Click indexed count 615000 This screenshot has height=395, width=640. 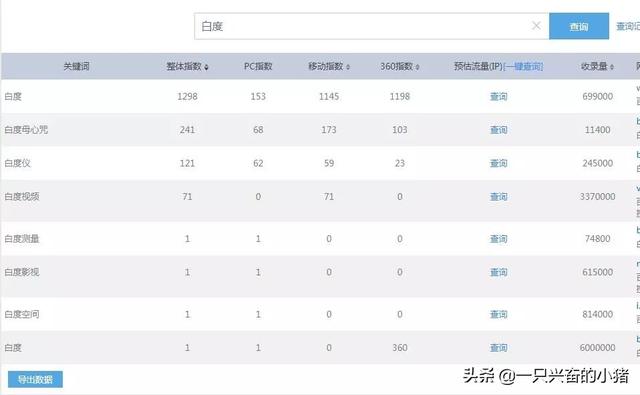click(x=598, y=272)
